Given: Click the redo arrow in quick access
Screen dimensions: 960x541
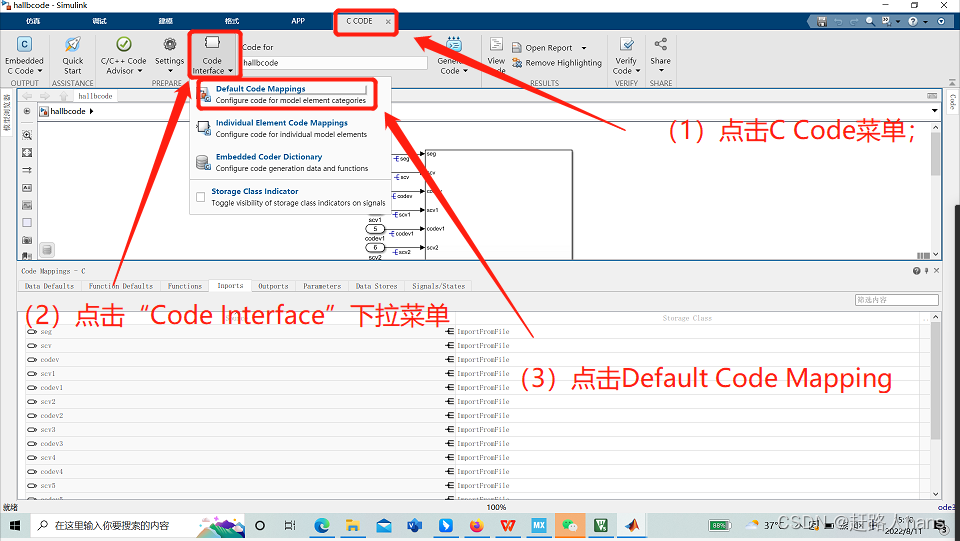Looking at the screenshot, I should coord(854,21).
